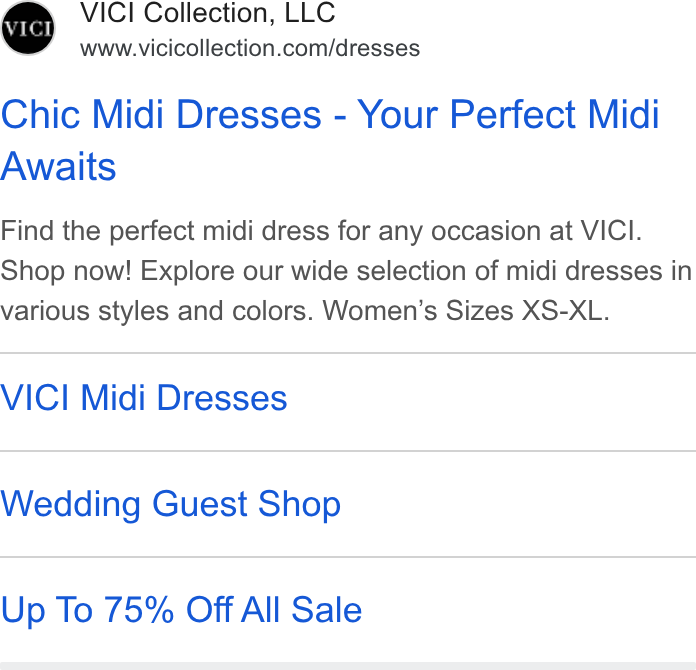Click the ad description starting Find the perfect
This screenshot has width=696, height=670.
coord(346,271)
